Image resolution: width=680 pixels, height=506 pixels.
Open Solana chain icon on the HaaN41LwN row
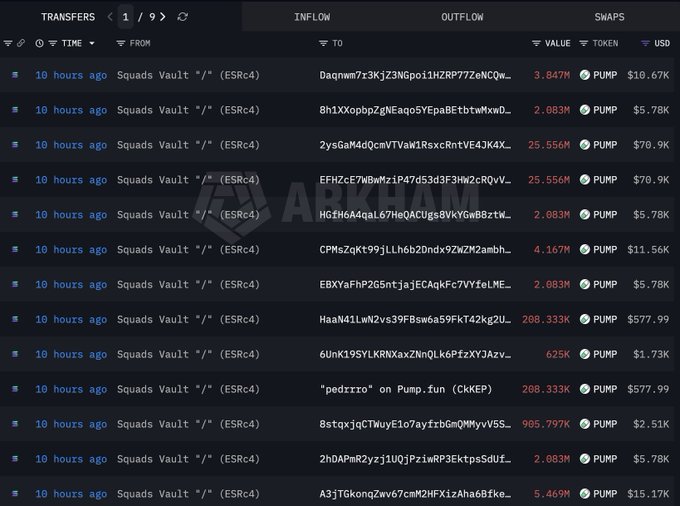15,319
